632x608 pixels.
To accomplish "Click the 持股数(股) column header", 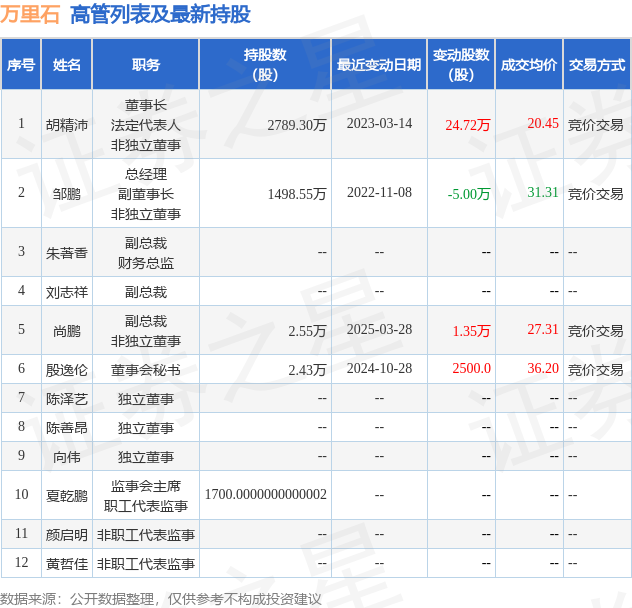I will (x=265, y=65).
